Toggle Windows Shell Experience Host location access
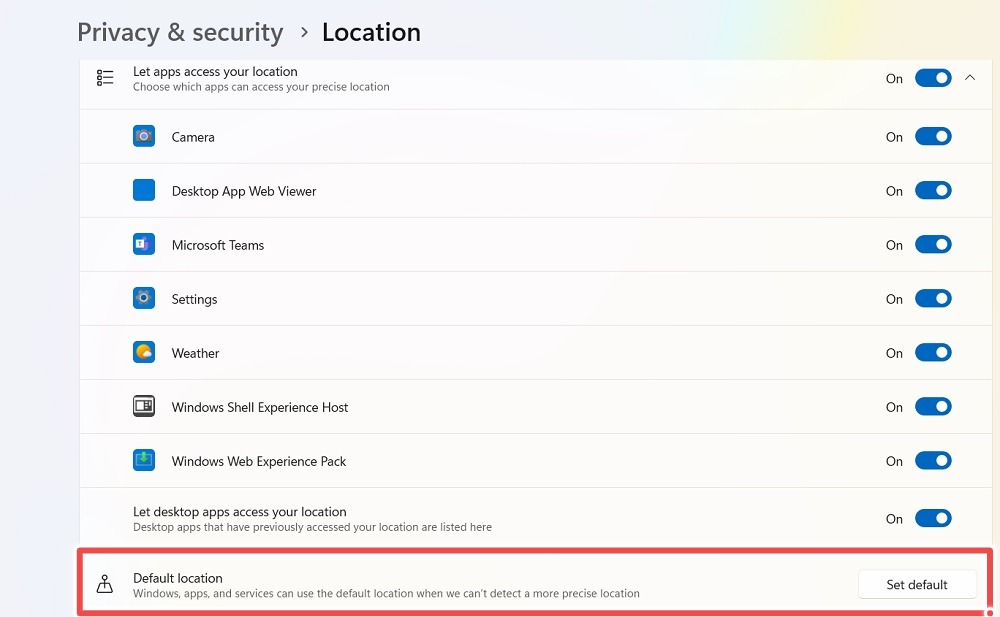Screen dimensions: 1000x617 (933, 406)
